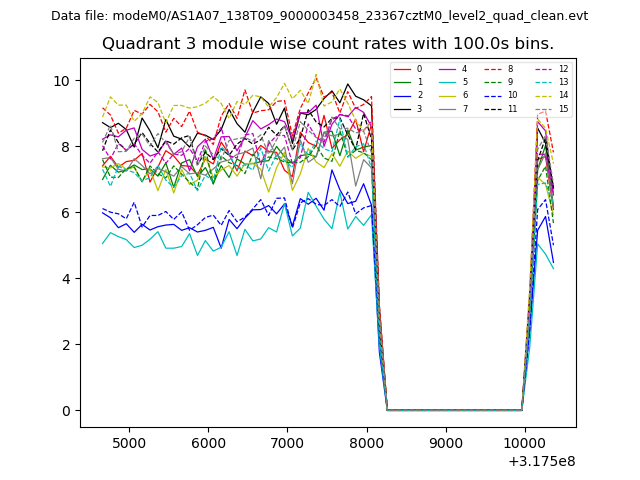Click the y-axis tick label 10
This screenshot has height=480, width=640.
(x=61, y=81)
